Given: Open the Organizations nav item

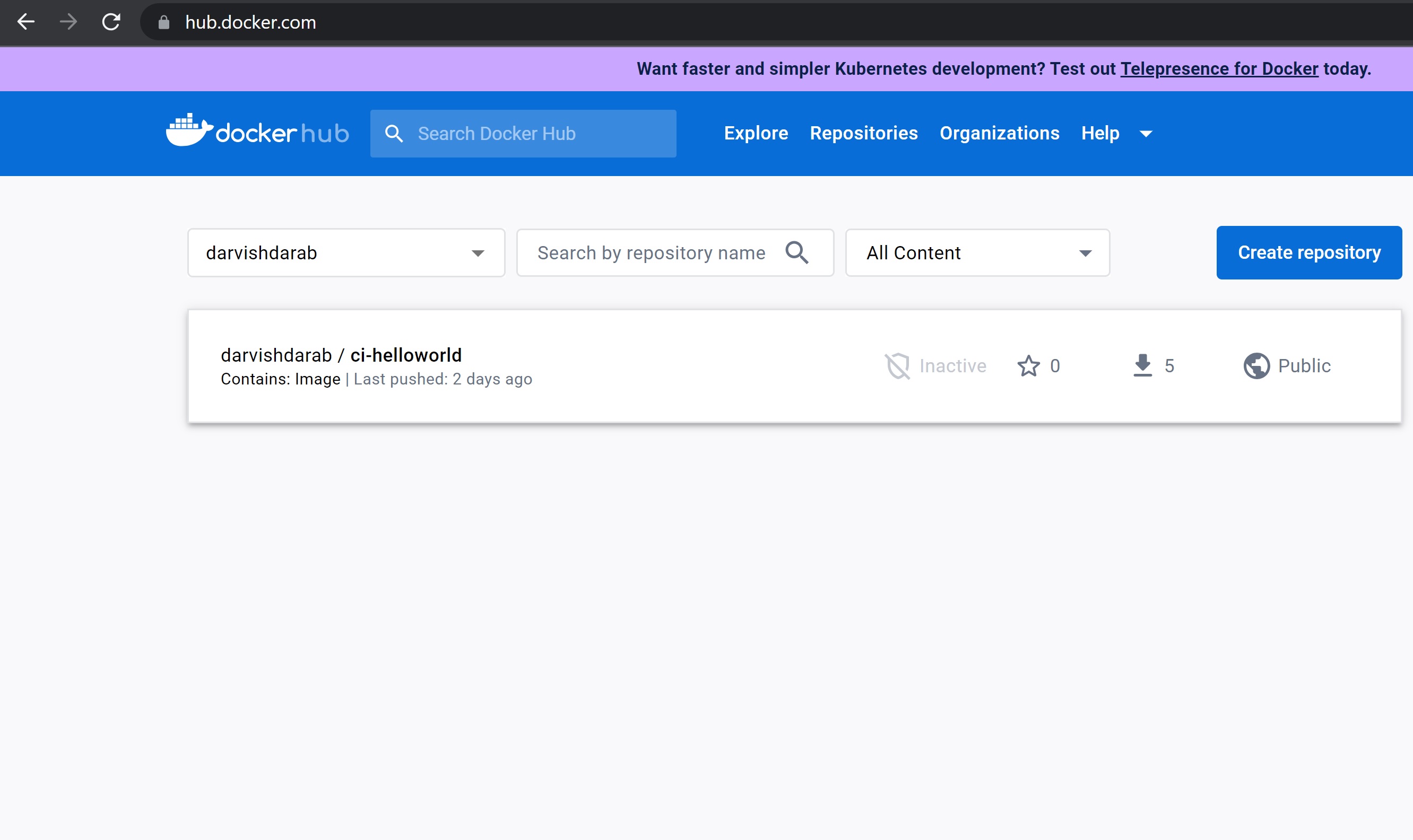Looking at the screenshot, I should point(1000,133).
